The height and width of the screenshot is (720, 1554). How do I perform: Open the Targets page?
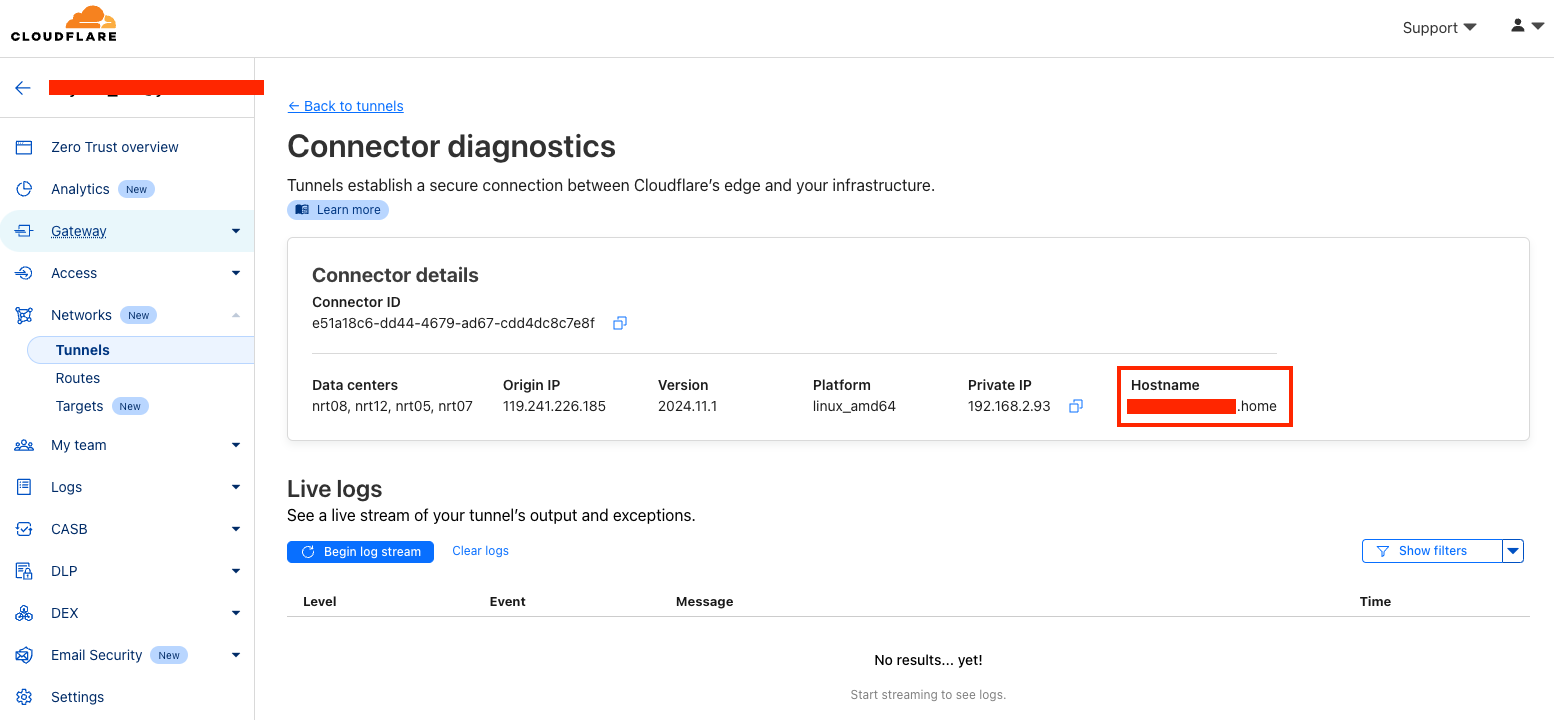tap(79, 405)
